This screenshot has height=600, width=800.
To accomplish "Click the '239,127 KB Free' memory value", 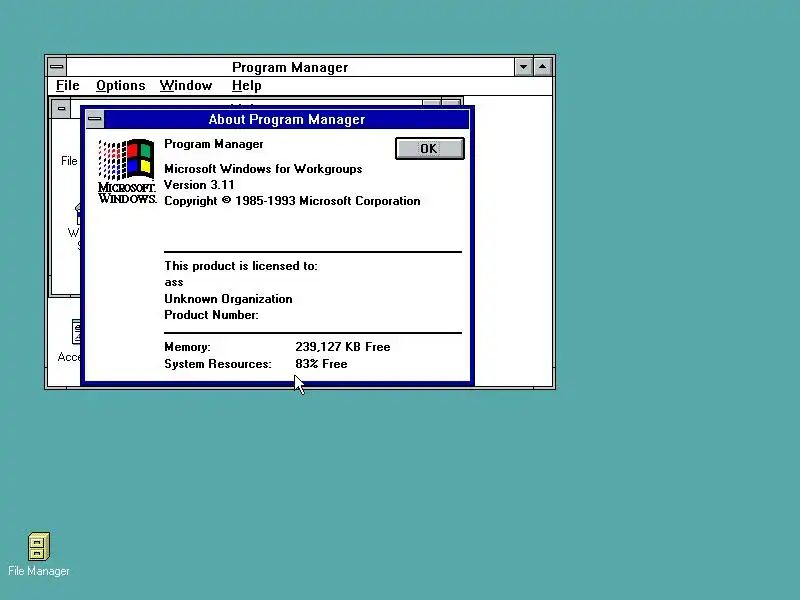I will click(x=342, y=347).
